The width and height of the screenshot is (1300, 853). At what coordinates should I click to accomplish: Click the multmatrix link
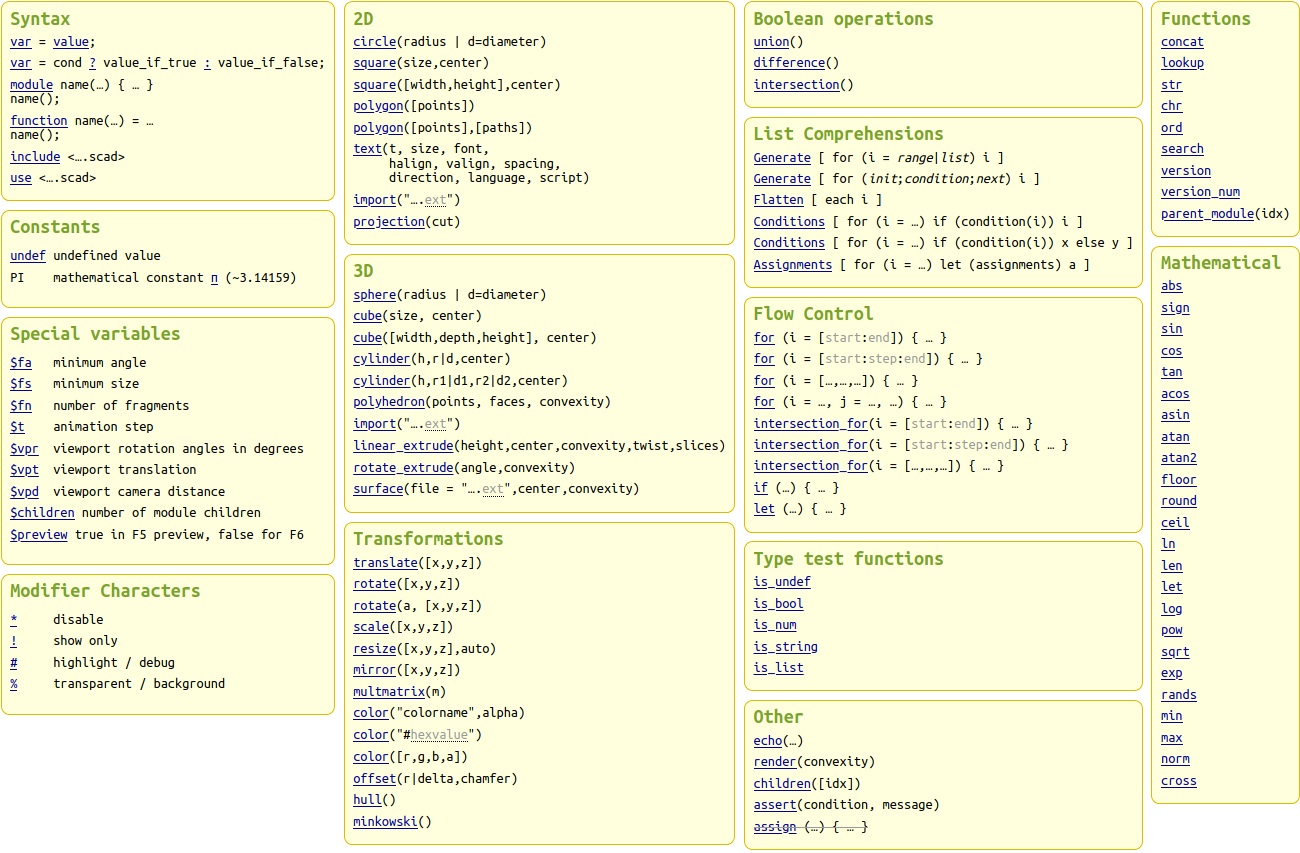[389, 692]
